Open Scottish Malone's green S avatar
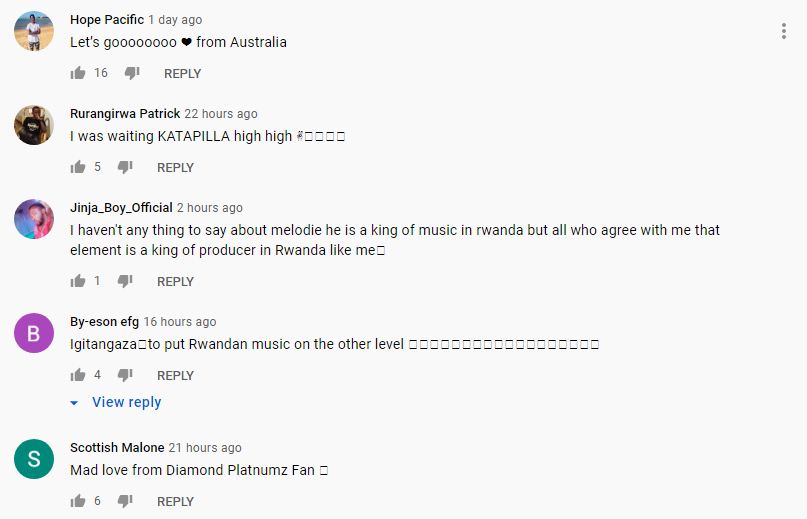 tap(34, 459)
